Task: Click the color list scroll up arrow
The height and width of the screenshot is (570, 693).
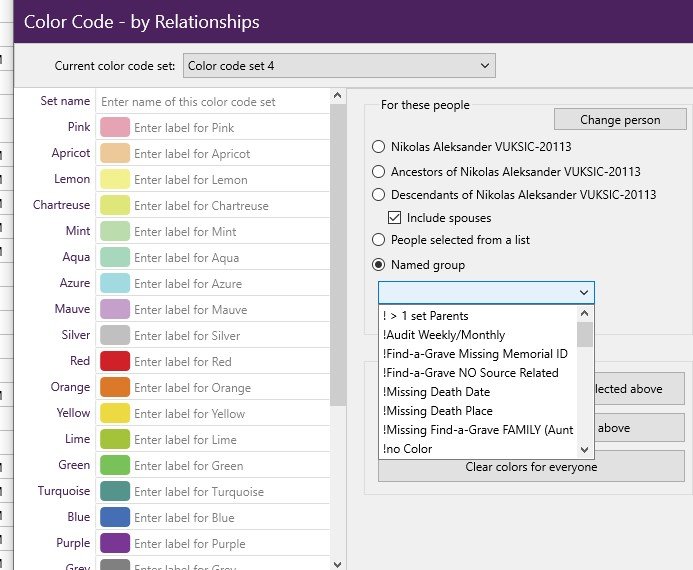Action: [x=338, y=95]
